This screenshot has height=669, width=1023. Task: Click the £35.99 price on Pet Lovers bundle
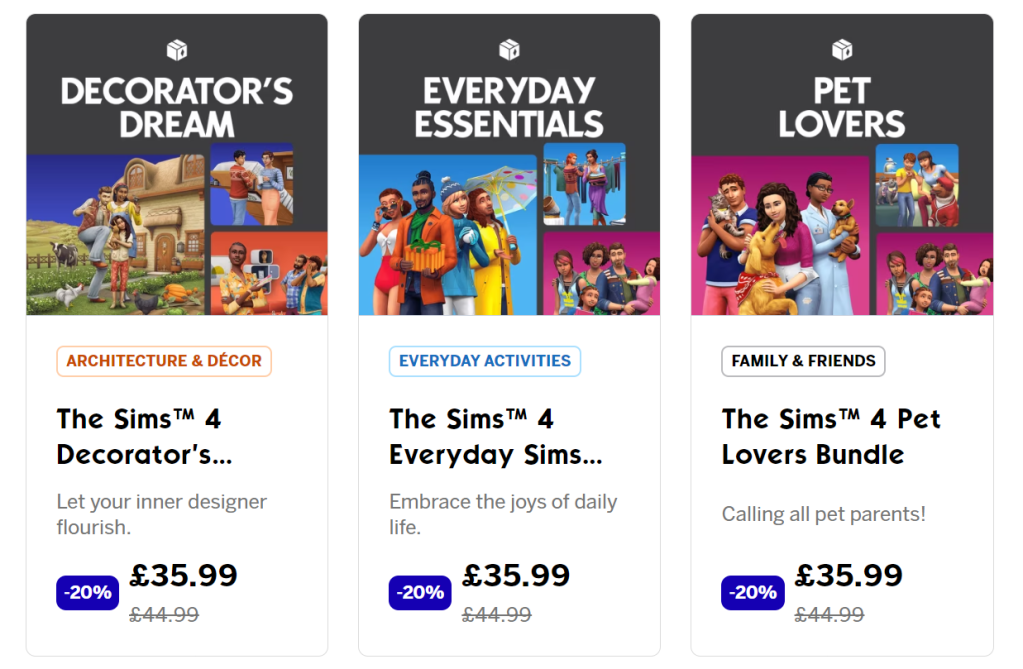(848, 576)
